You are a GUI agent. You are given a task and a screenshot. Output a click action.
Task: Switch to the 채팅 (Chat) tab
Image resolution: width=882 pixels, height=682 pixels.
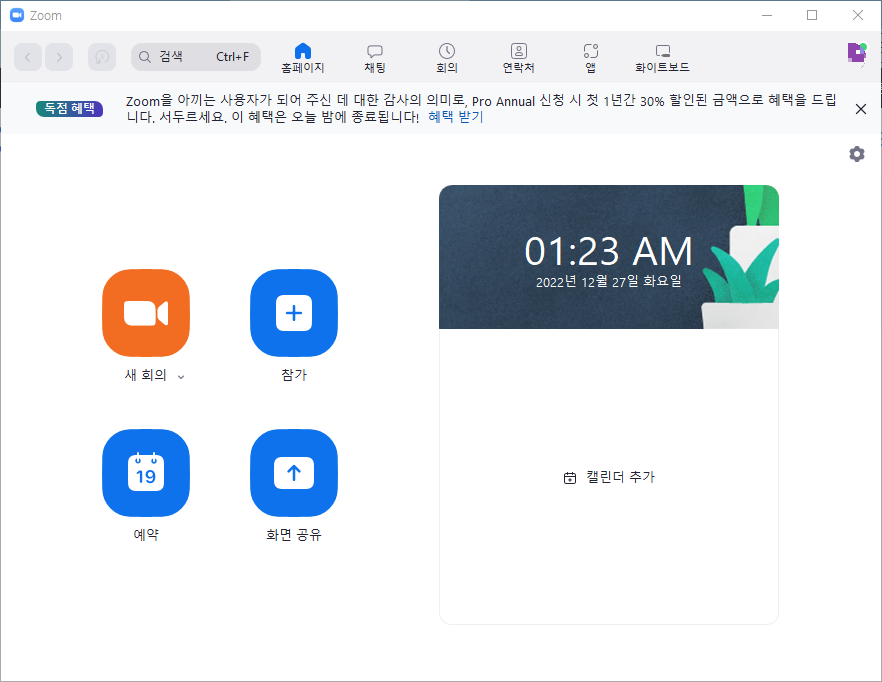point(374,57)
